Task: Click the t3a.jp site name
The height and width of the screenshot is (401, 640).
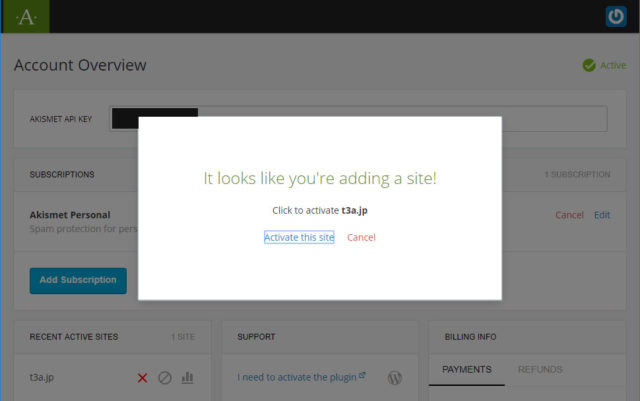Action: point(42,377)
